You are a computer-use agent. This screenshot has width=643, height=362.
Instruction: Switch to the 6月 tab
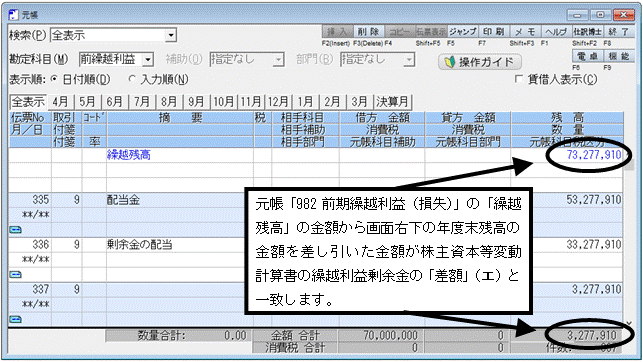[114, 101]
